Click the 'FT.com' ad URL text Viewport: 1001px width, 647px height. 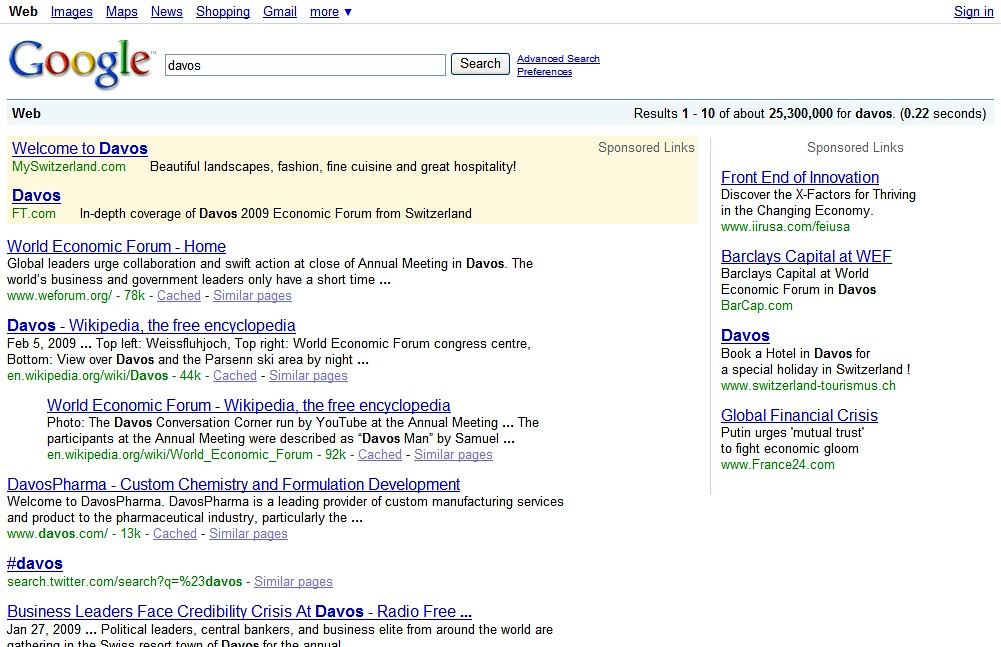click(34, 214)
